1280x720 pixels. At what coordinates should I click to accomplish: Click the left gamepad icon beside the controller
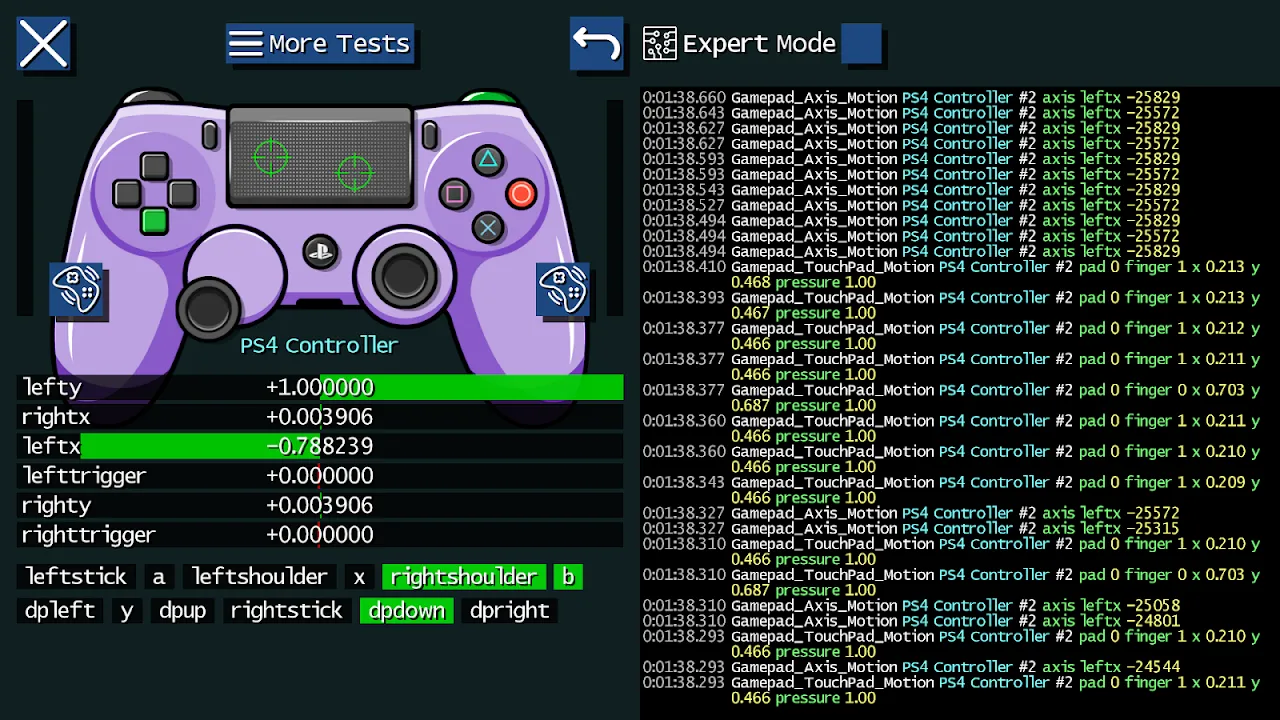pyautogui.click(x=77, y=289)
